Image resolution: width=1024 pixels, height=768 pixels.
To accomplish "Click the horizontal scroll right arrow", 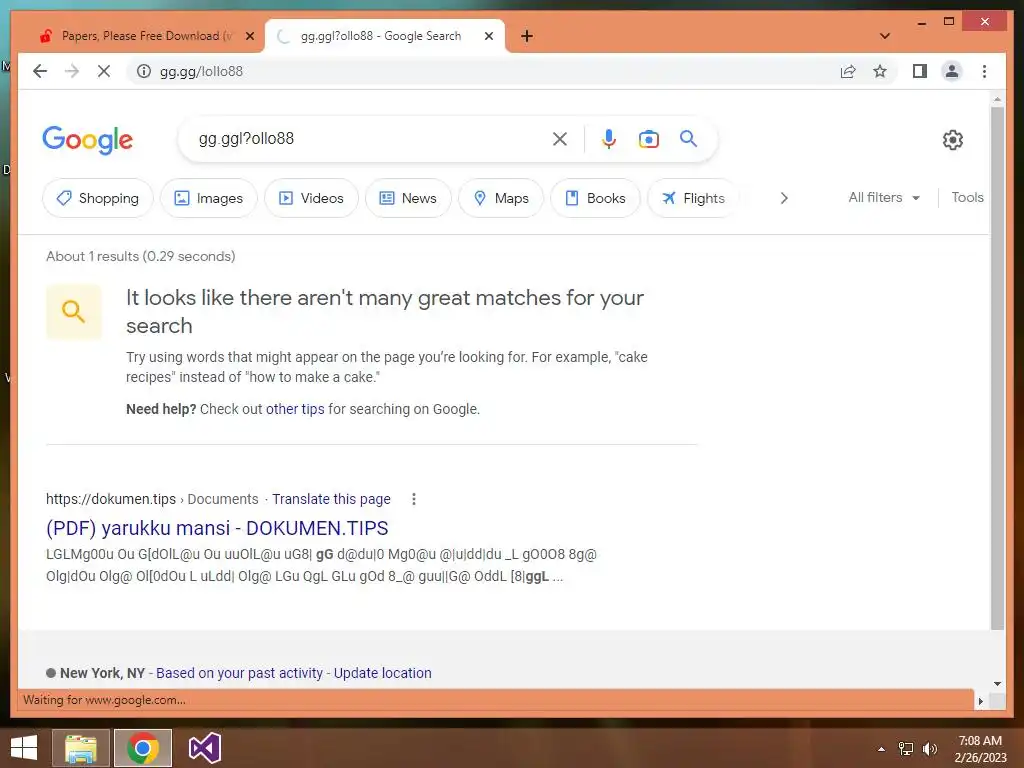I will click(x=980, y=701).
